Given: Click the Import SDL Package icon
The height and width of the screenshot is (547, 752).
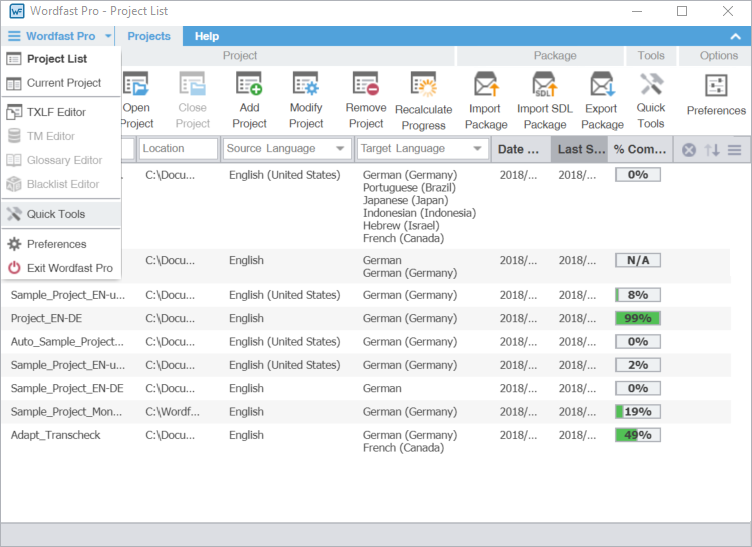Looking at the screenshot, I should (545, 84).
